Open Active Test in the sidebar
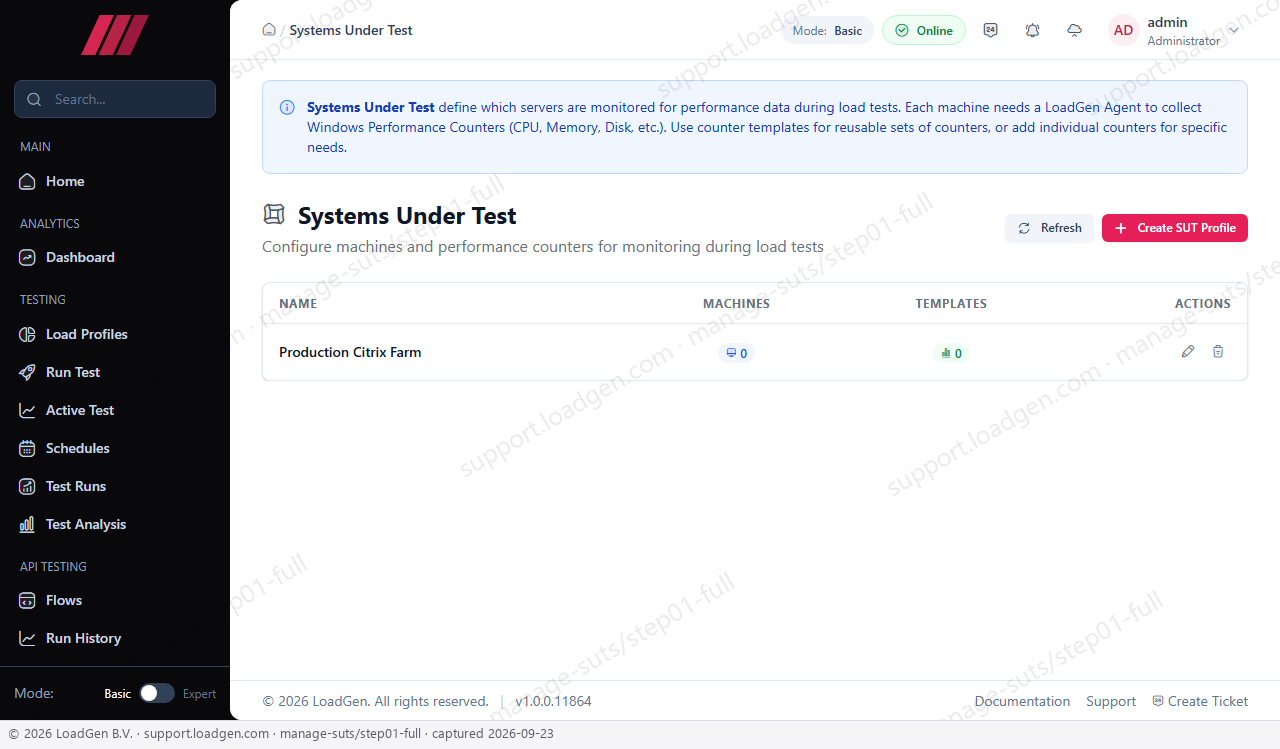Image resolution: width=1280 pixels, height=749 pixels. pos(115,410)
